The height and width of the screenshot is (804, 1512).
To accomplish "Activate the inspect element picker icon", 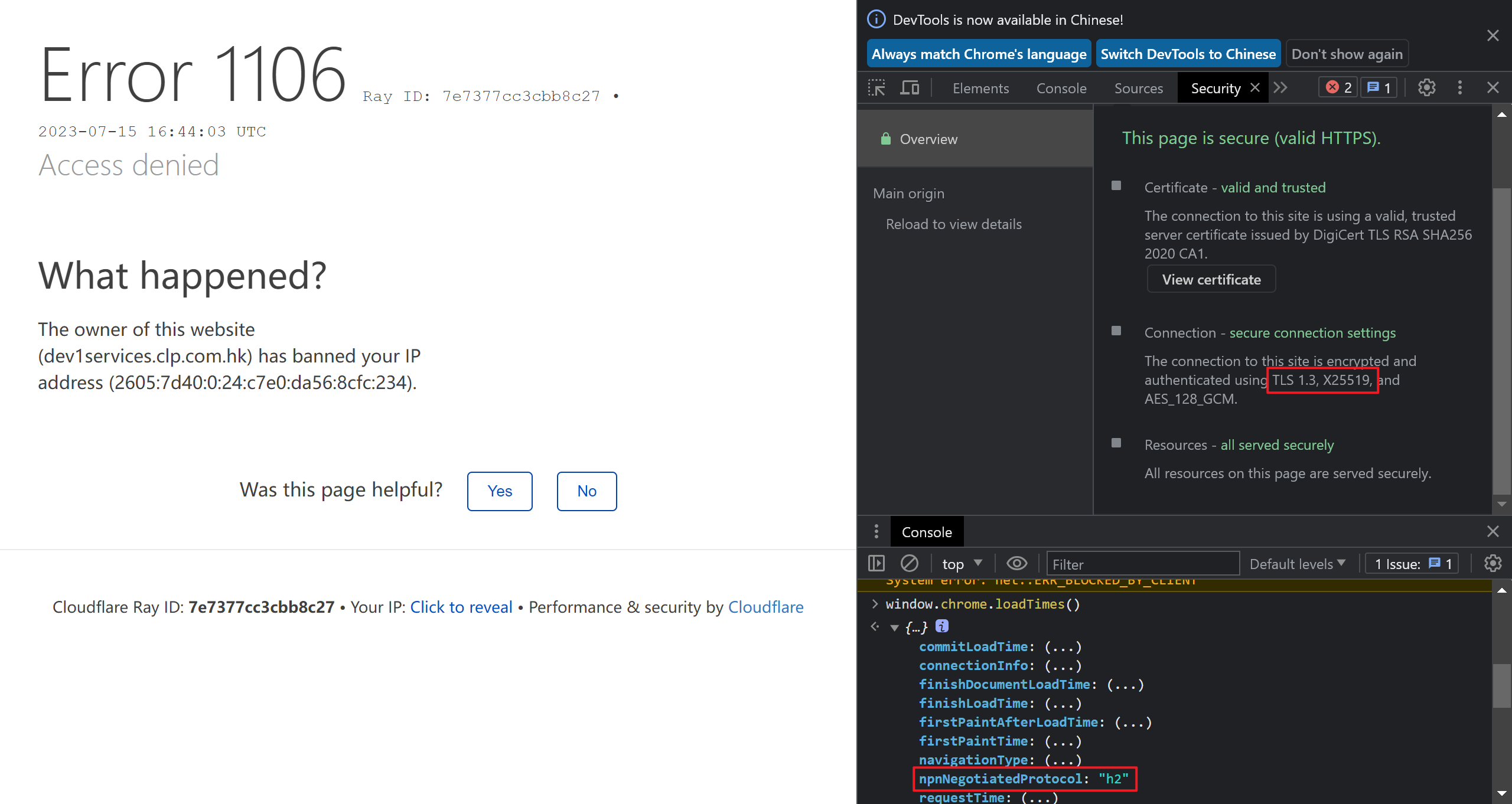I will click(x=876, y=88).
